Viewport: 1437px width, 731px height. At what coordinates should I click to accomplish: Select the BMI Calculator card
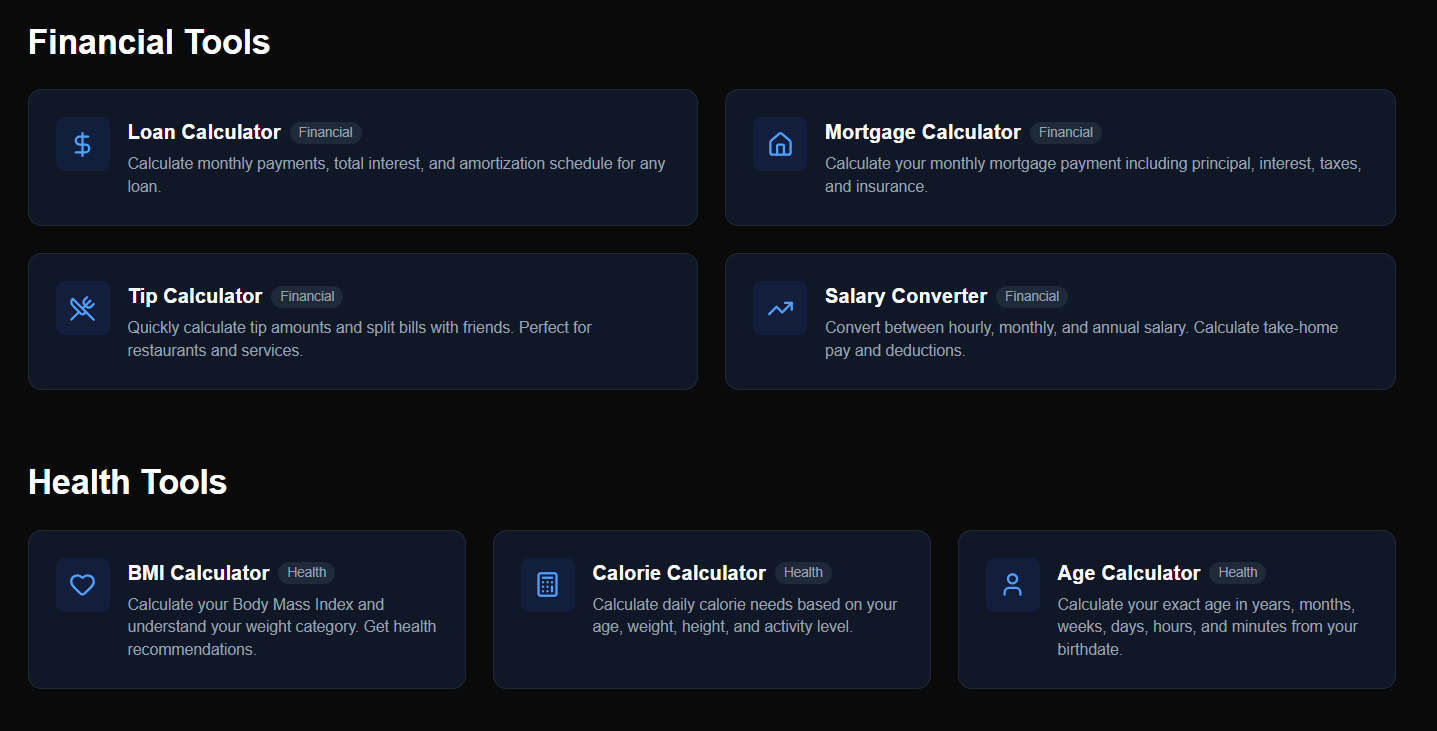246,609
